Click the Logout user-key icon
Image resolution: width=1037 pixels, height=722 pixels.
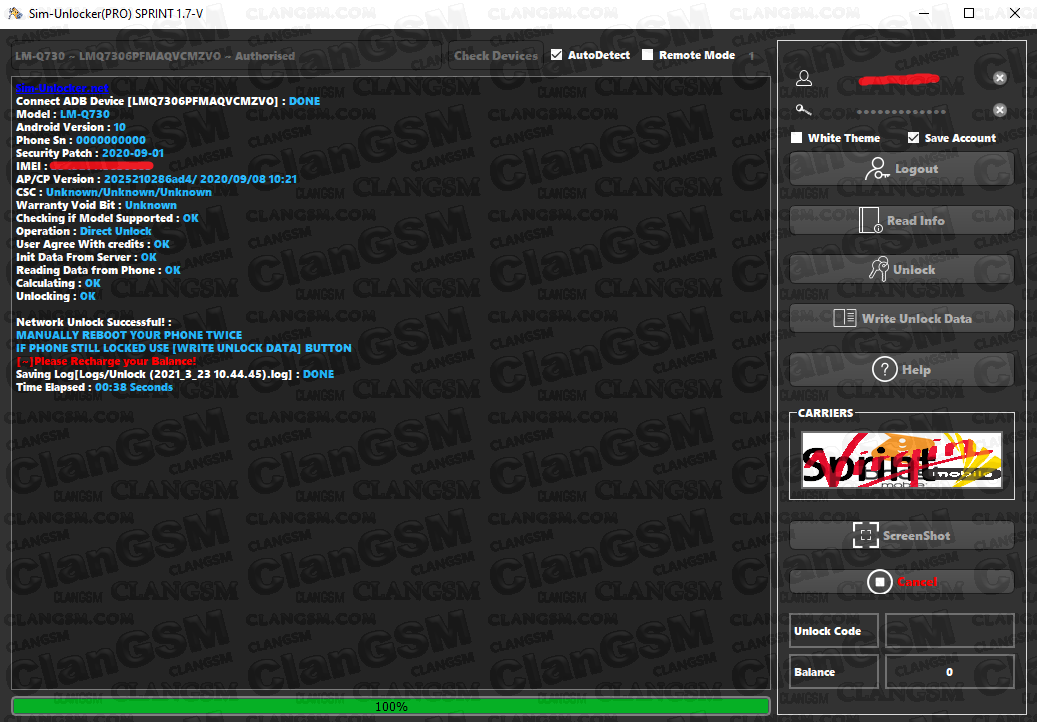877,169
